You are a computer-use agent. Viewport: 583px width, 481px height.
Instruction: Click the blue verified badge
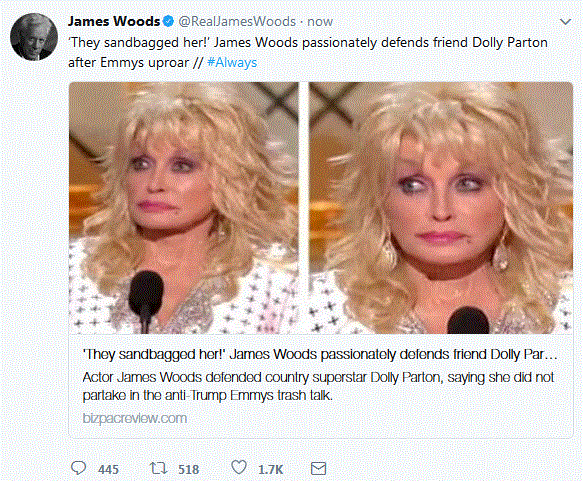(x=168, y=21)
